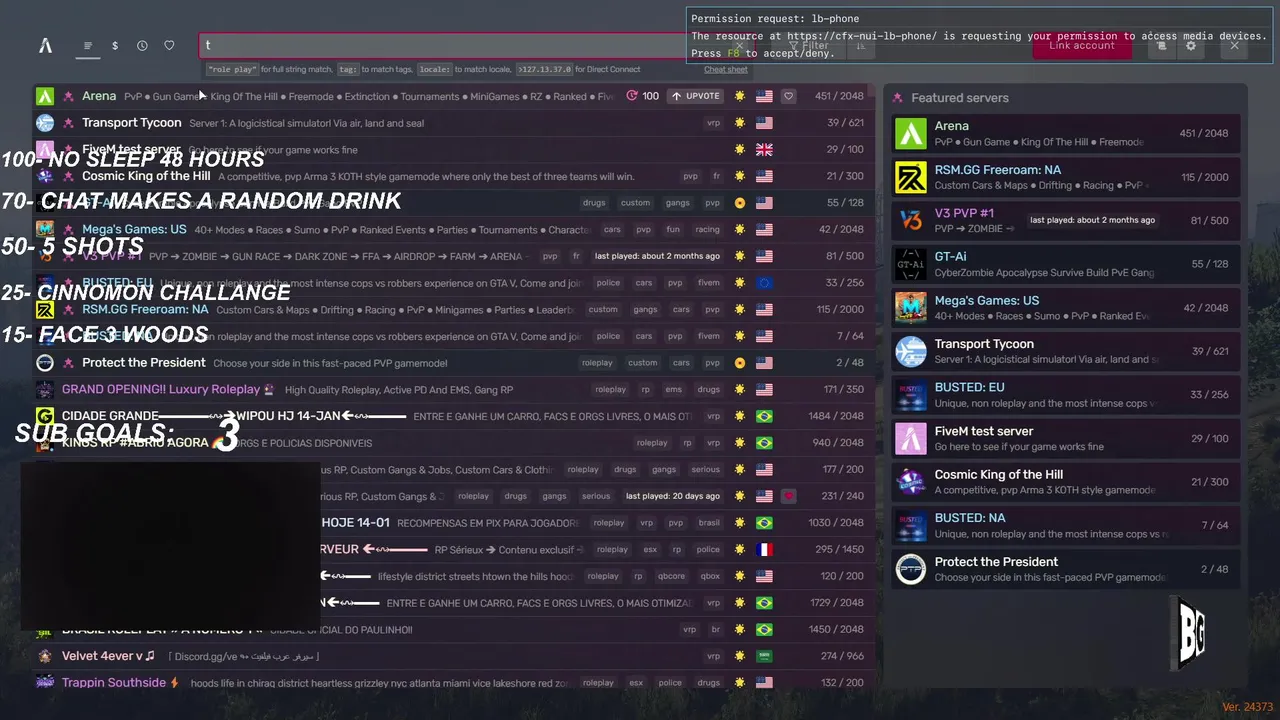Click the Arena row green logo icon
The image size is (1280, 720).
(x=45, y=96)
